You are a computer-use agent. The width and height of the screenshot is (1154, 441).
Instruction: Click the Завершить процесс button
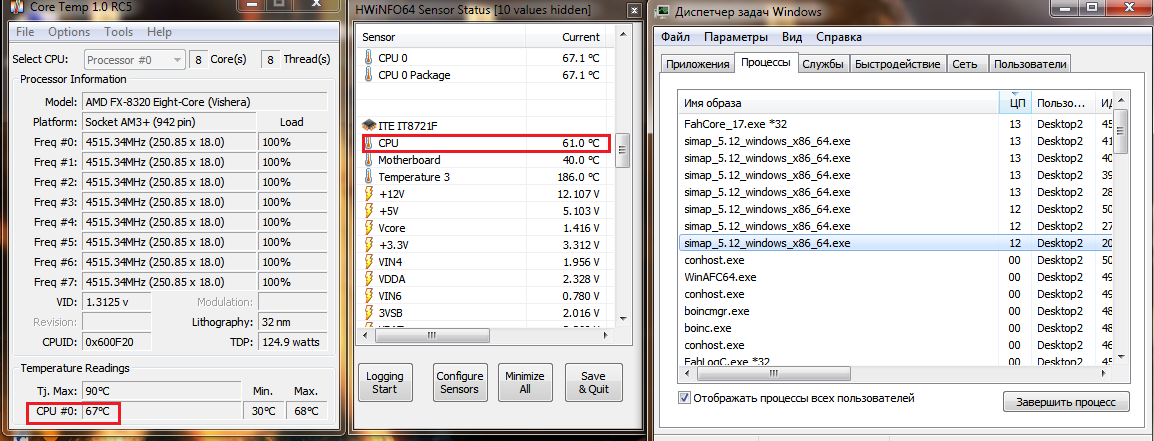click(x=1066, y=402)
